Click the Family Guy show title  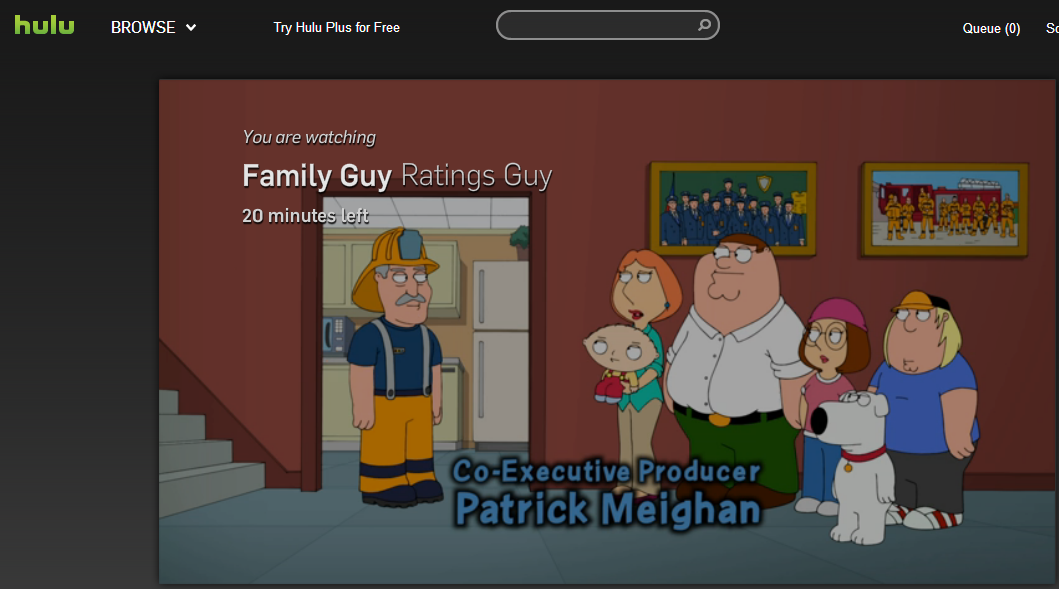(x=317, y=176)
